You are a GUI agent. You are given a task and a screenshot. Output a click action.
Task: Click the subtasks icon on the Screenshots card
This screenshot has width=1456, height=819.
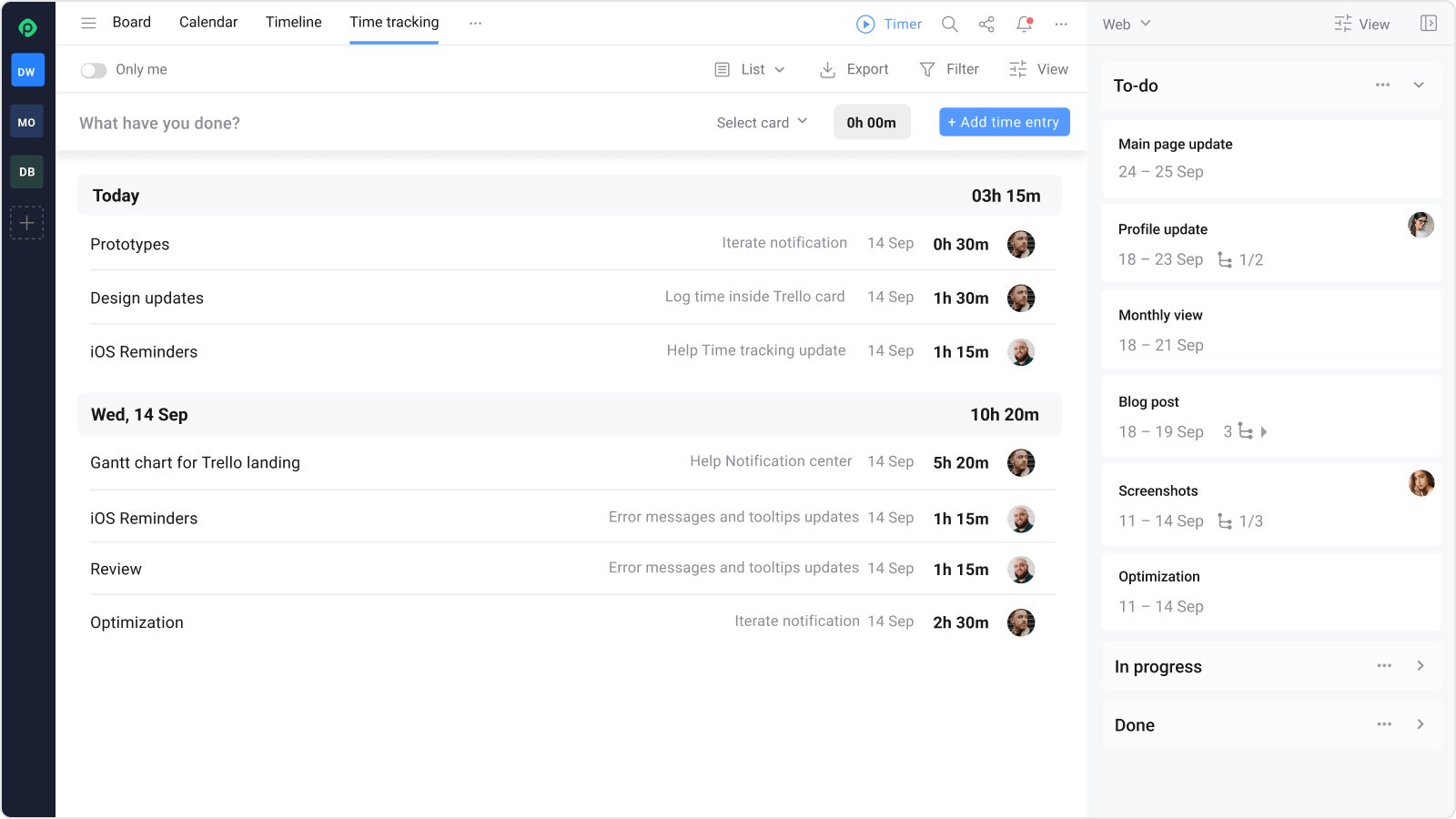pyautogui.click(x=1223, y=521)
